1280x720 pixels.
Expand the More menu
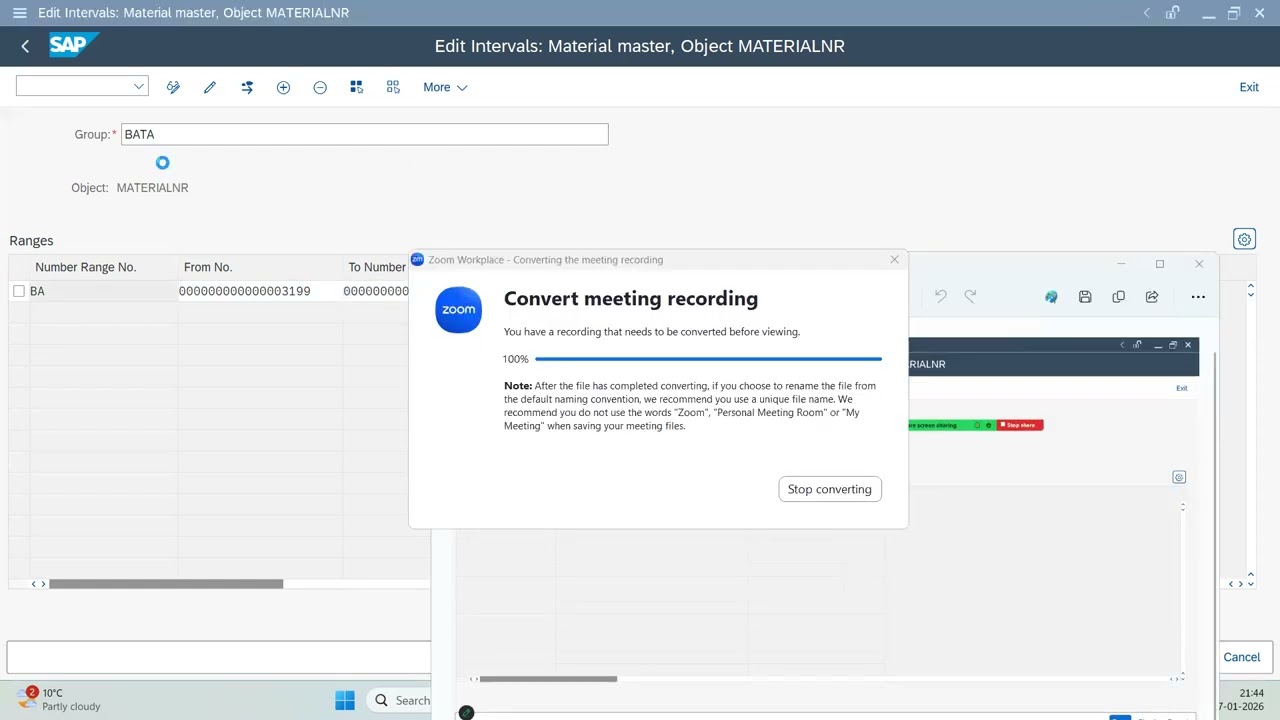(445, 87)
